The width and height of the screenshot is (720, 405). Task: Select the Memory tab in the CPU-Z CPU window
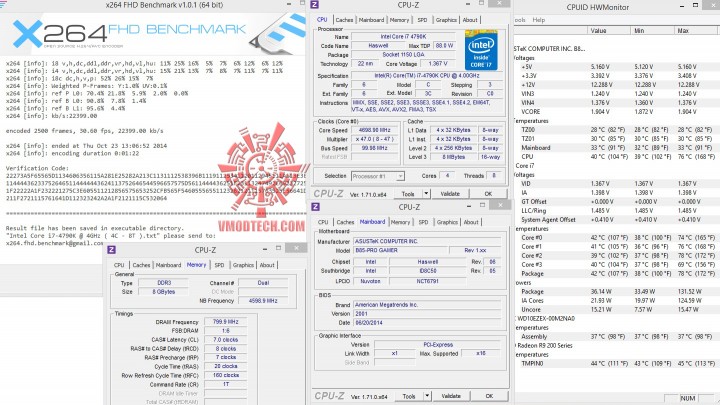(399, 20)
